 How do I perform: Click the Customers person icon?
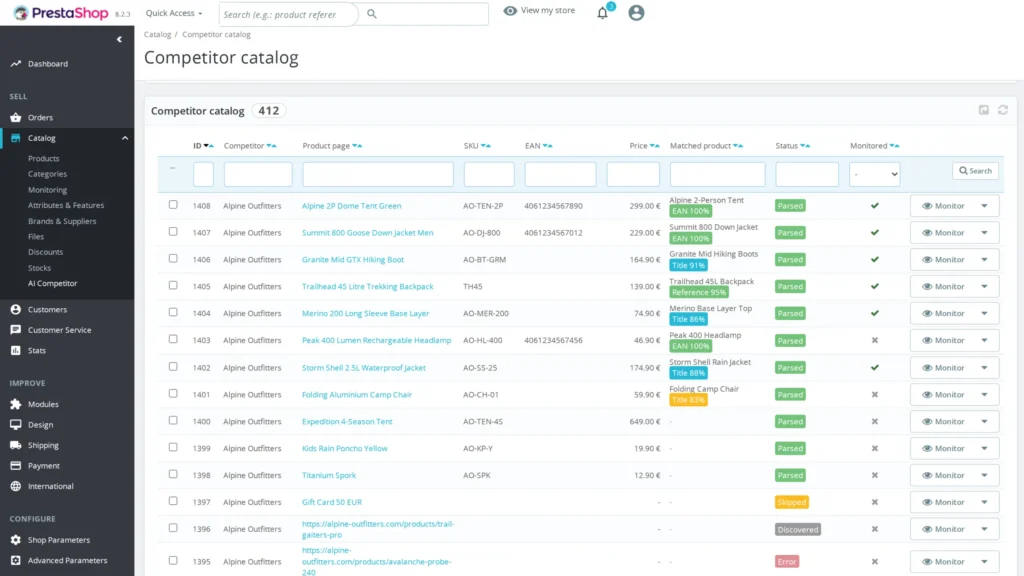16,310
